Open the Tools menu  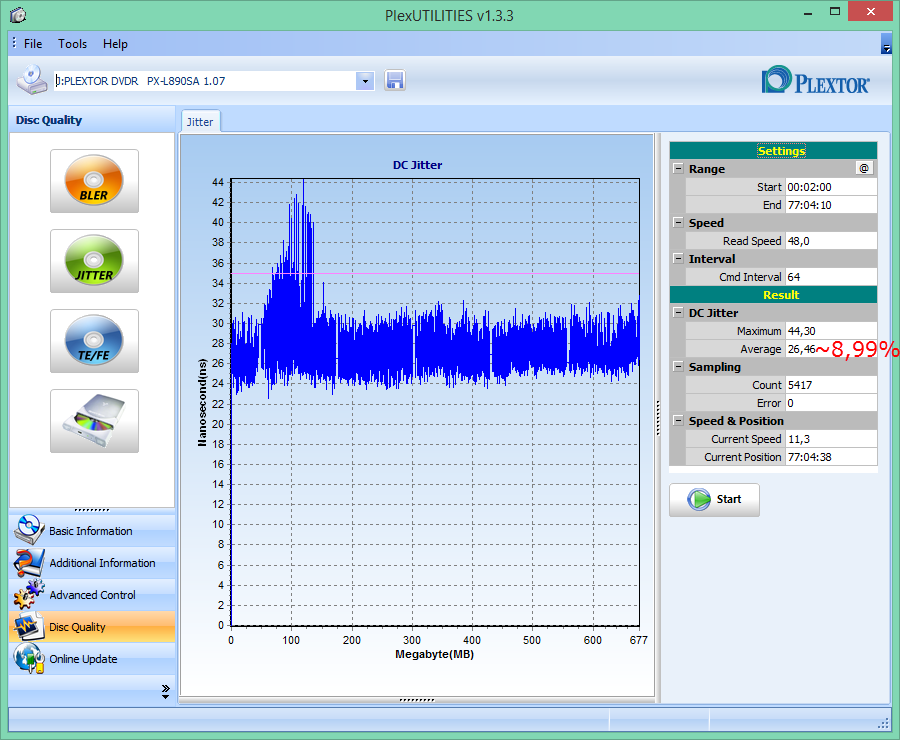(x=72, y=44)
